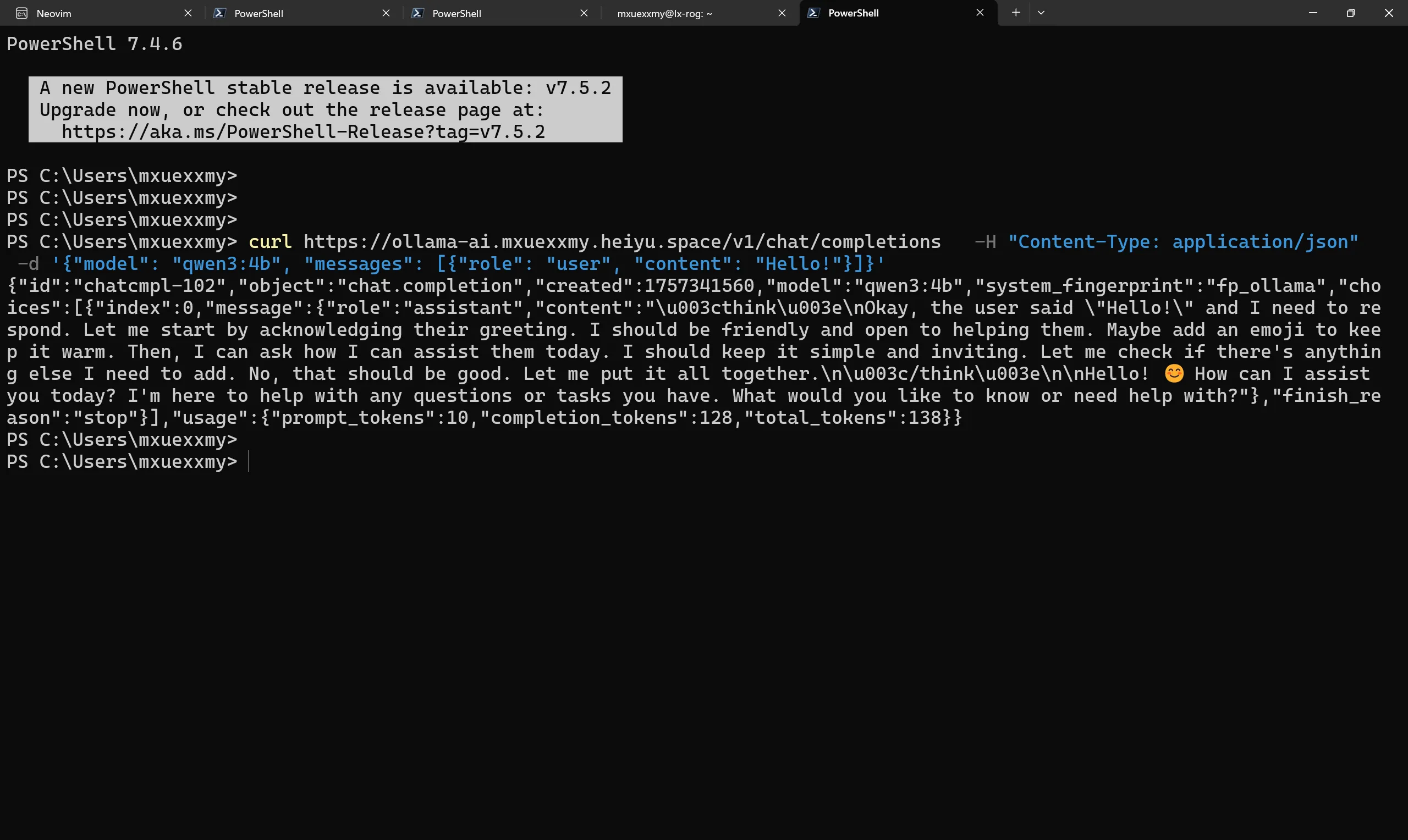Click the ollama-ai chat completions URL
The height and width of the screenshot is (840, 1408).
(x=622, y=242)
